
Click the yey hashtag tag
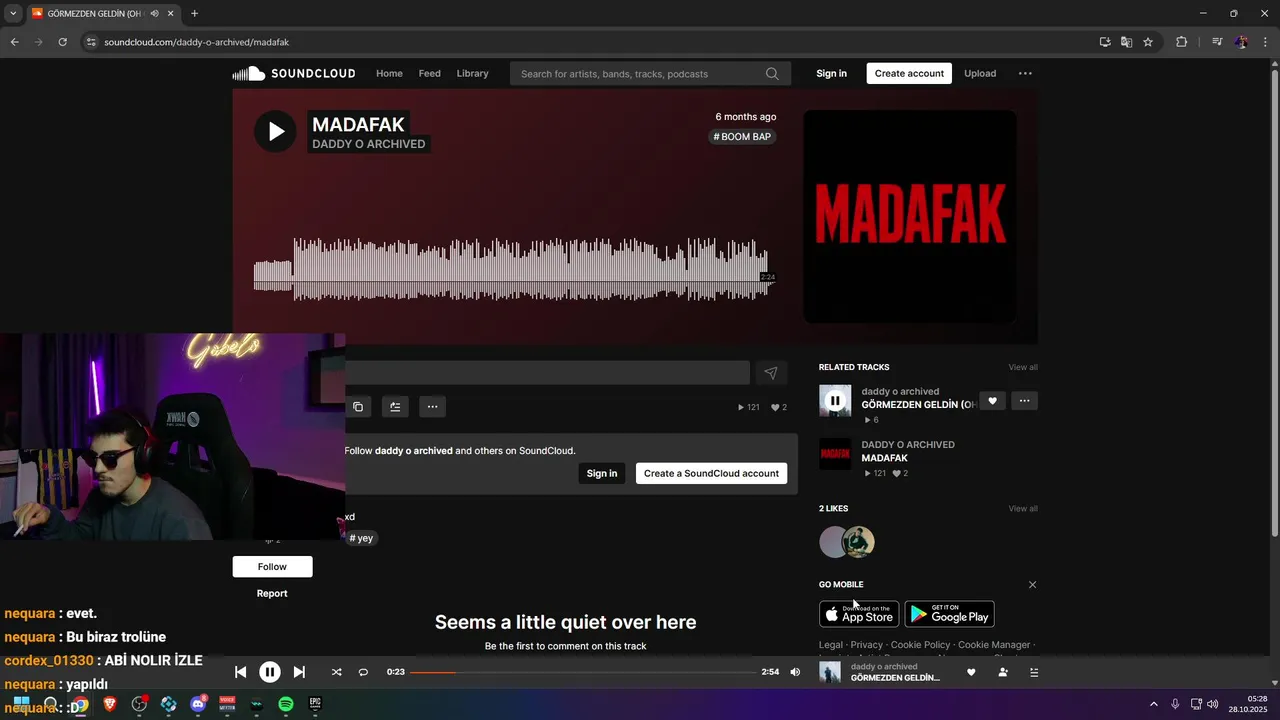click(361, 538)
